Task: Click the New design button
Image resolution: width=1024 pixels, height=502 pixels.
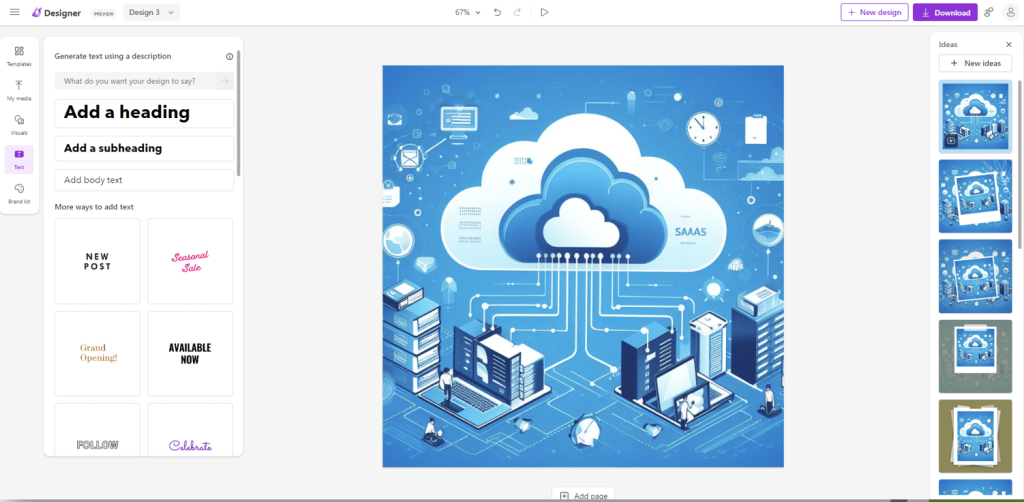Action: coord(874,12)
